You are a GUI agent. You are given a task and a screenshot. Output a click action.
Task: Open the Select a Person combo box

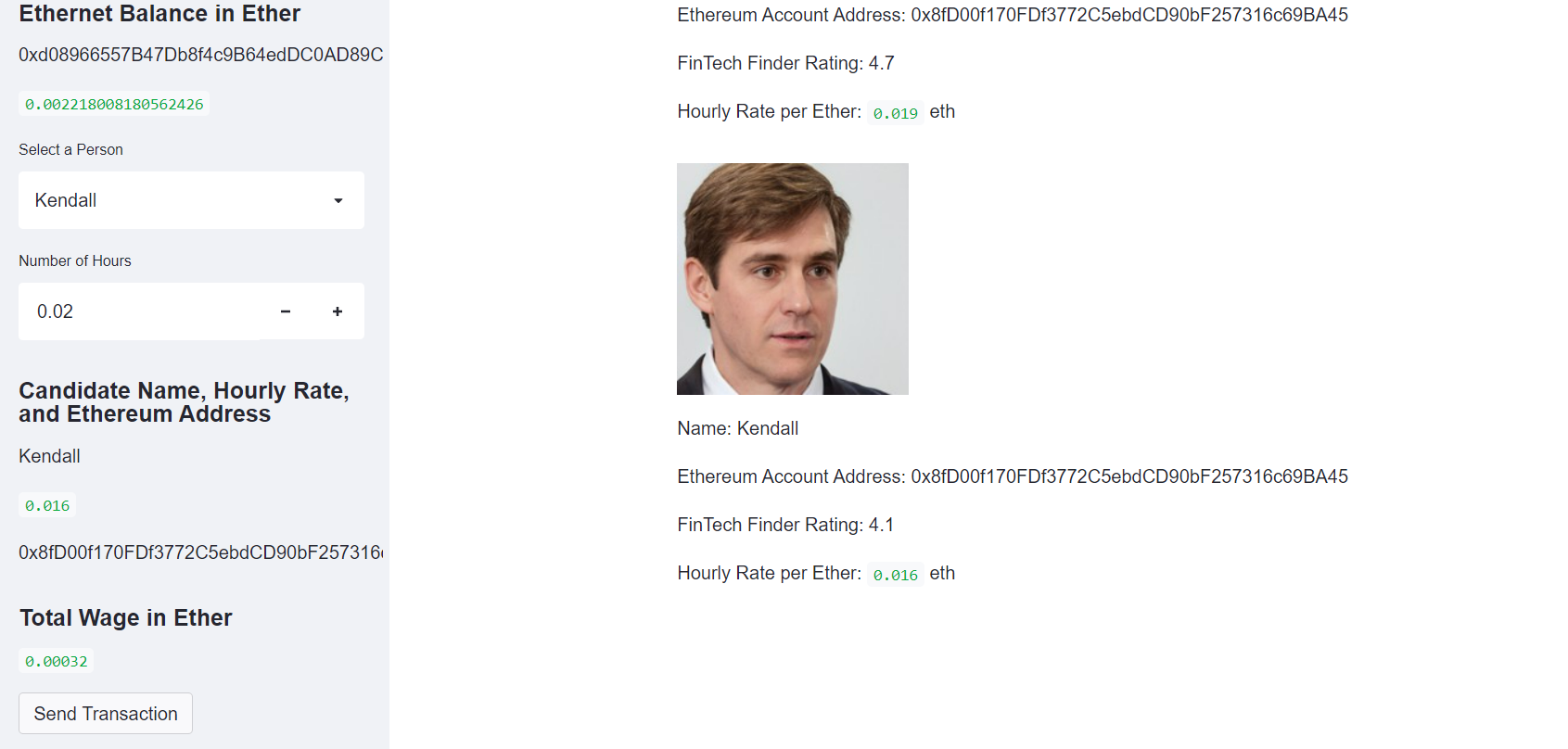click(190, 200)
